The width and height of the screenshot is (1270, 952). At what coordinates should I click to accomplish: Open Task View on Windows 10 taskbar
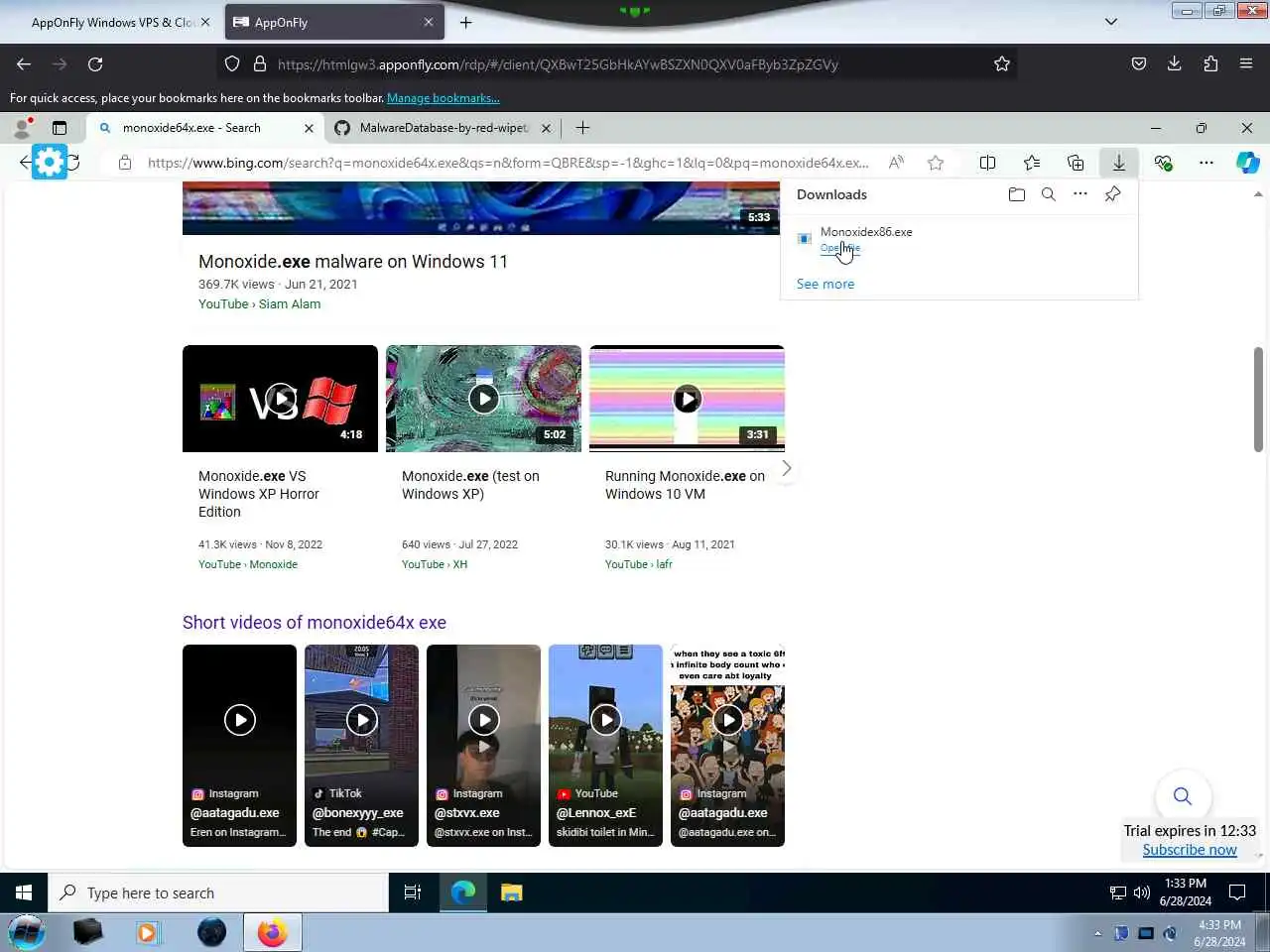point(413,892)
